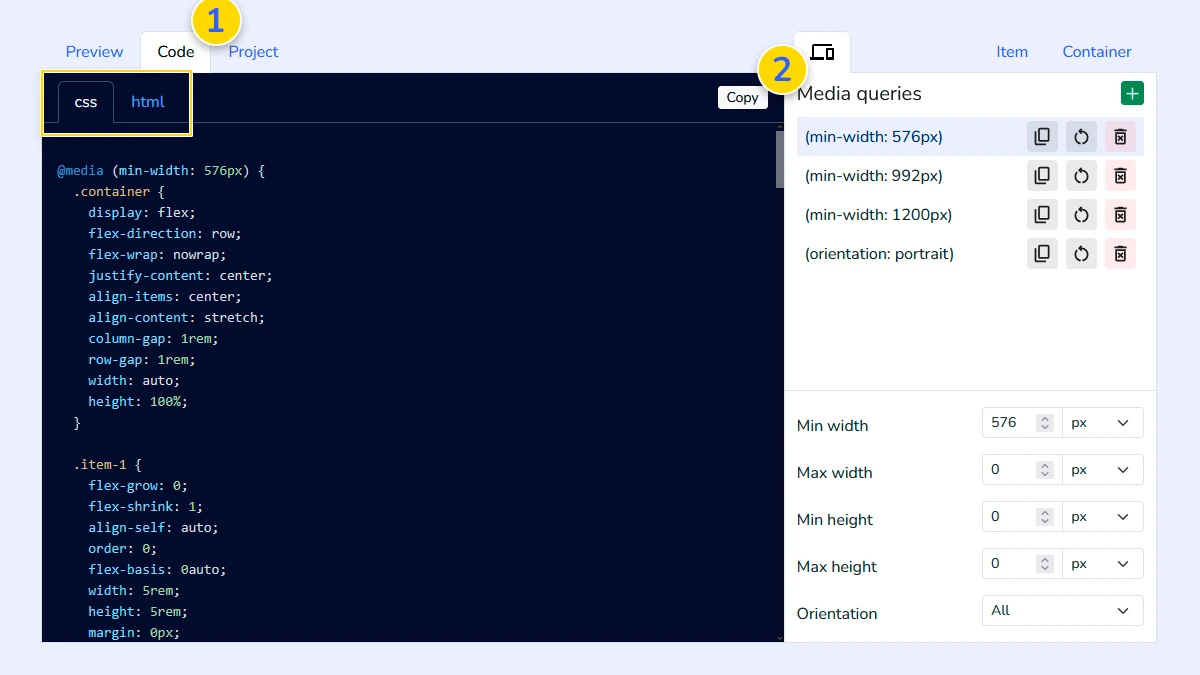Open the Max height unit dropdown

pyautogui.click(x=1103, y=563)
